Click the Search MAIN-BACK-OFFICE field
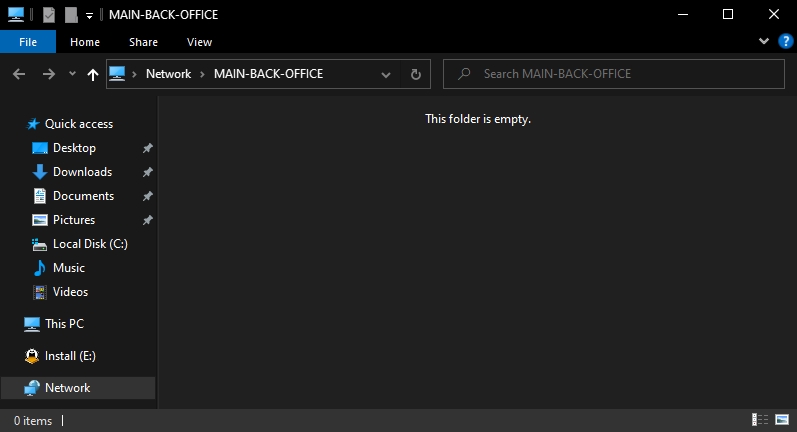797x432 pixels. tap(620, 74)
